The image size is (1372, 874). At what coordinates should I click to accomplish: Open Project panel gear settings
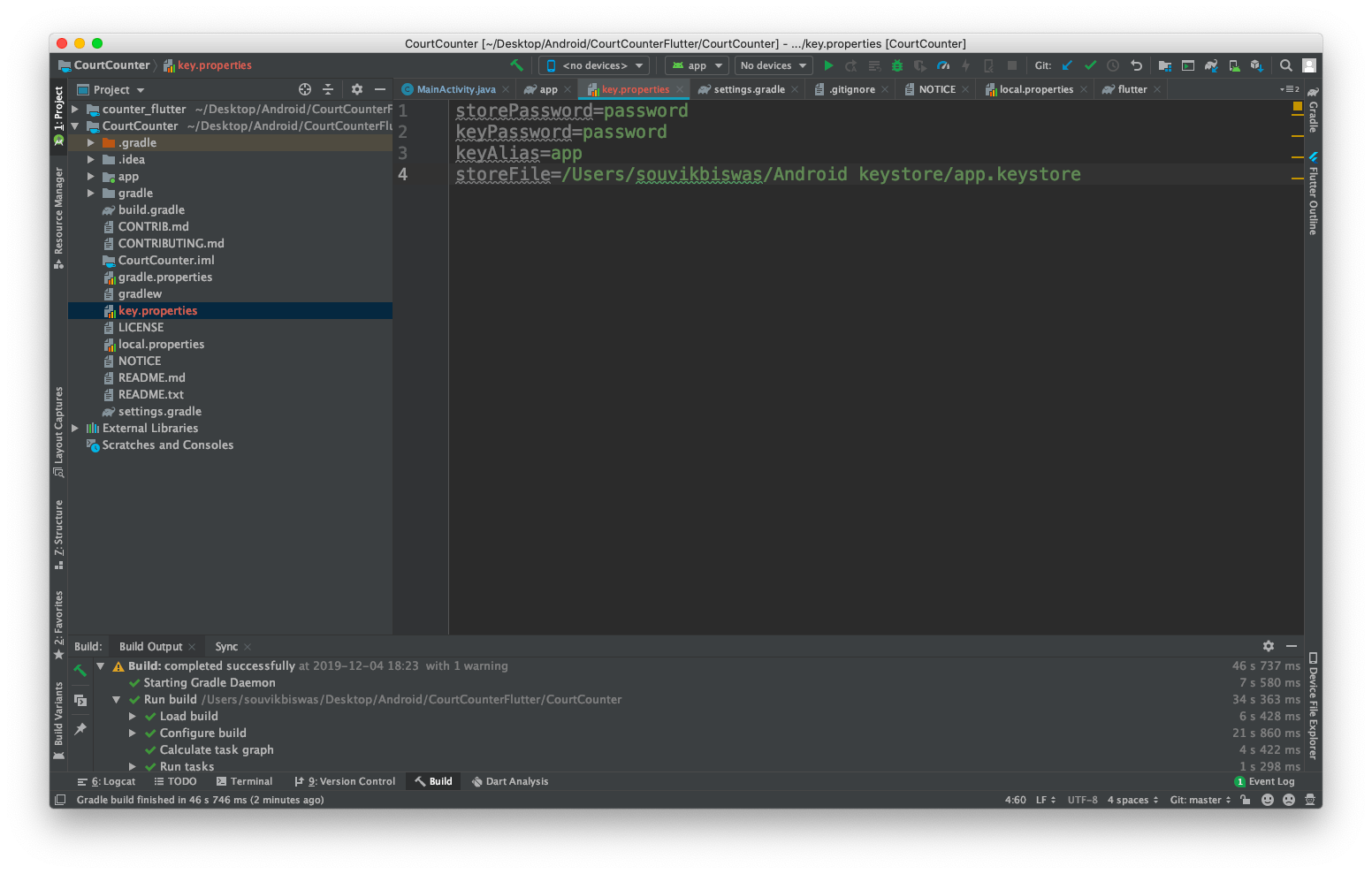[357, 89]
